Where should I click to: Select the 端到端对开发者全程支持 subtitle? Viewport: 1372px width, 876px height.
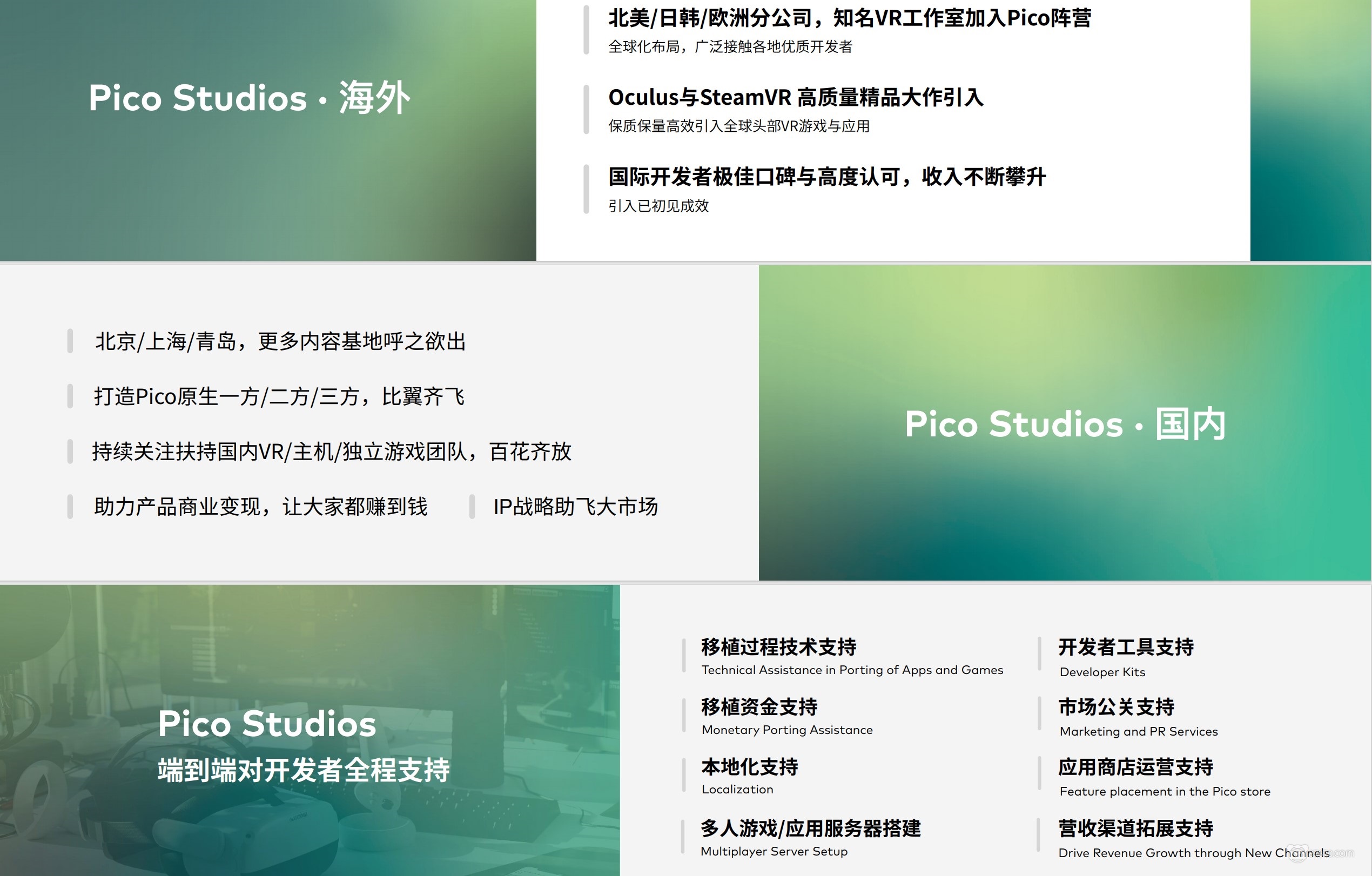click(304, 770)
